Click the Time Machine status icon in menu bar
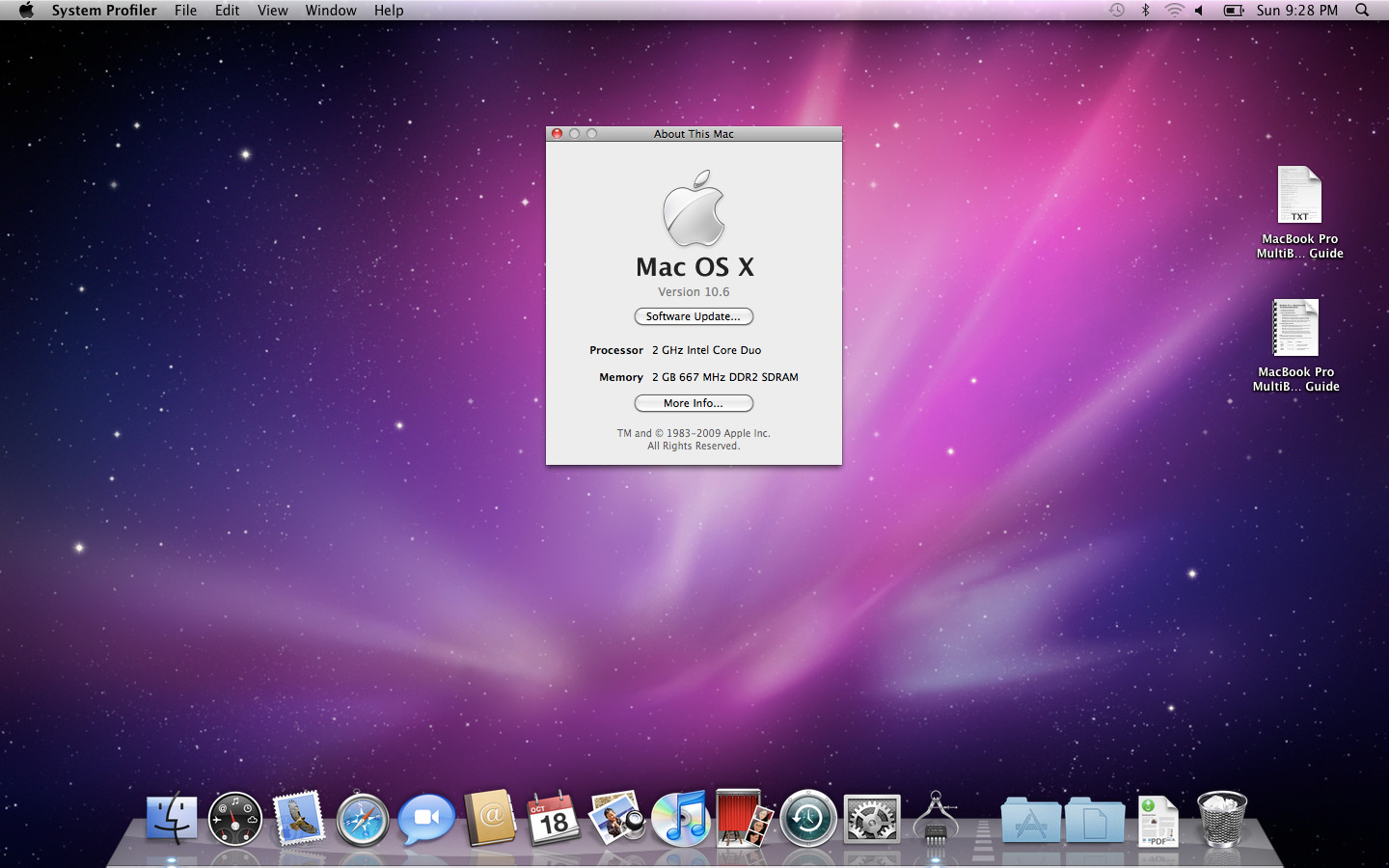Image resolution: width=1389 pixels, height=868 pixels. pyautogui.click(x=1117, y=11)
